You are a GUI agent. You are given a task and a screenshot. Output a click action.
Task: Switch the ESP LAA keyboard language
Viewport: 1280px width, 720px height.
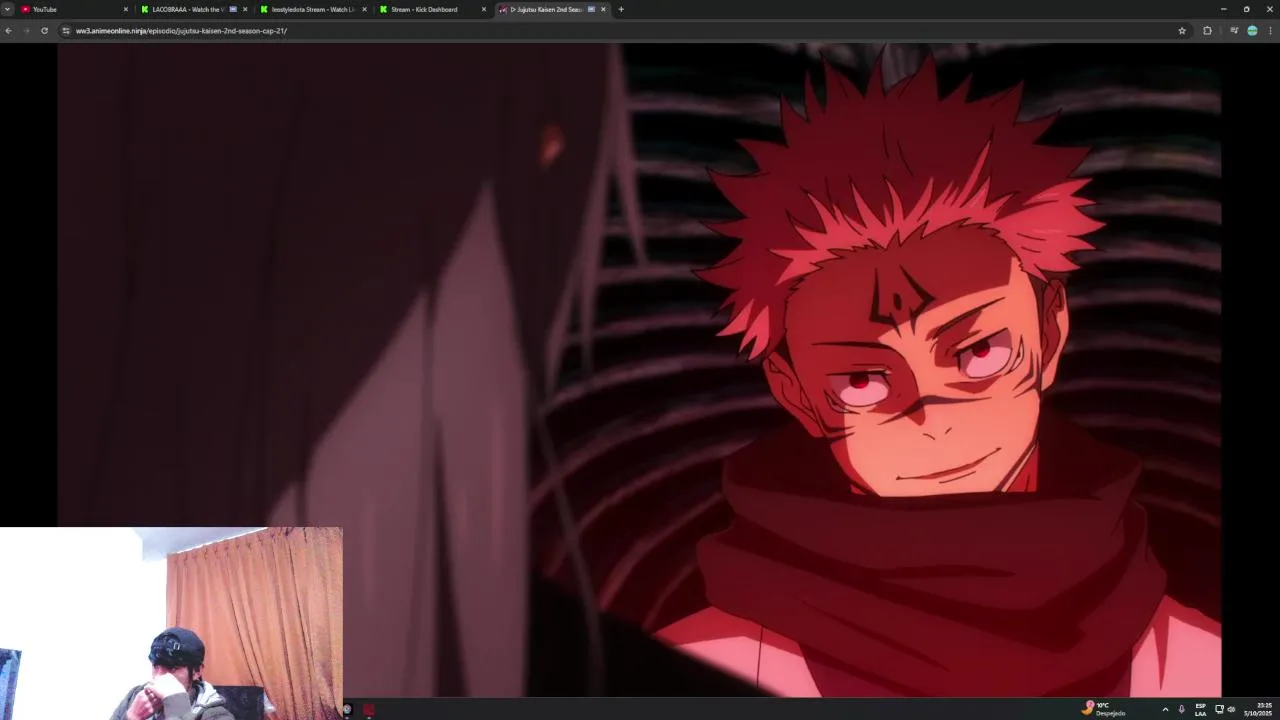(1200, 709)
